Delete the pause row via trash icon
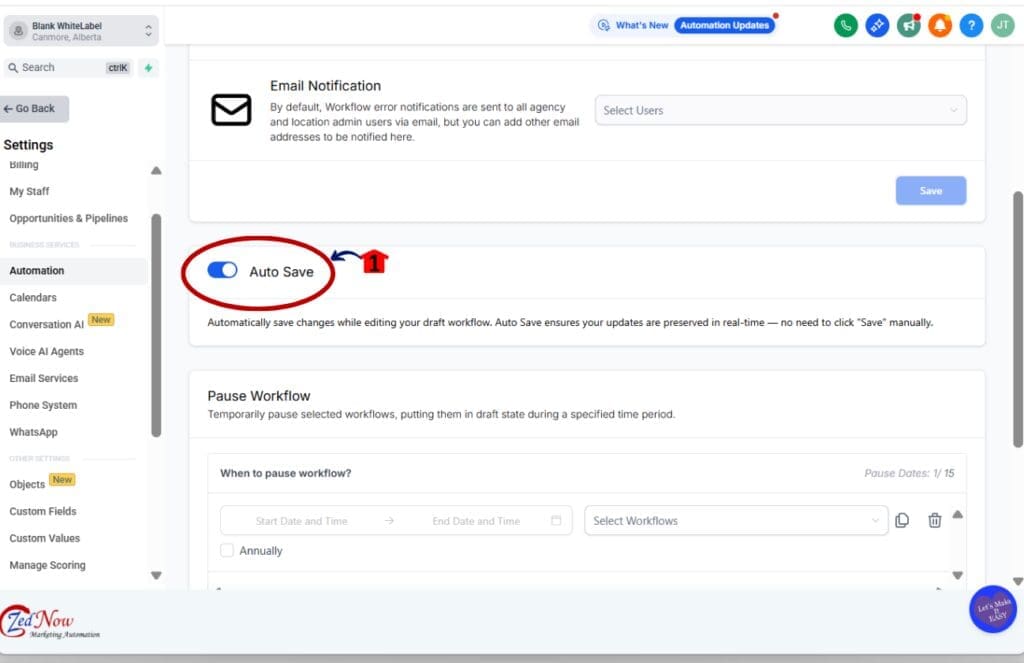1024x663 pixels. pos(935,520)
